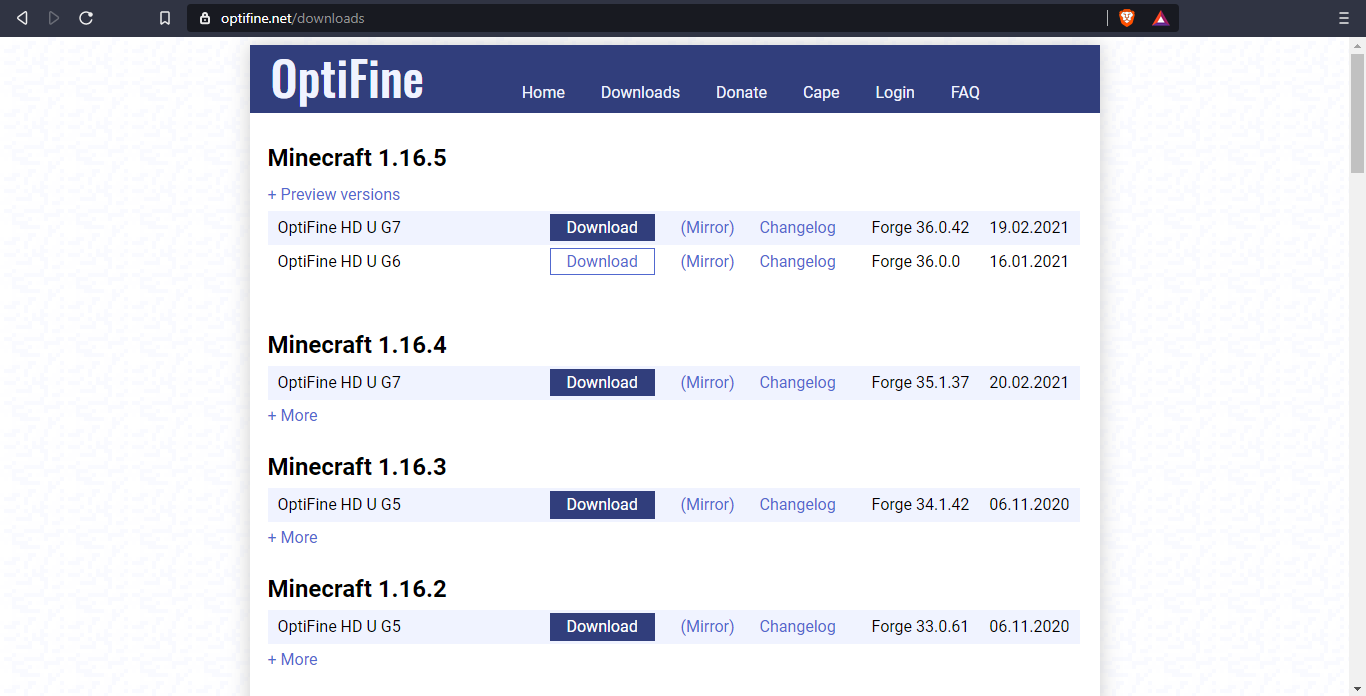View Changelog for 1.16.3 G5

(x=797, y=504)
